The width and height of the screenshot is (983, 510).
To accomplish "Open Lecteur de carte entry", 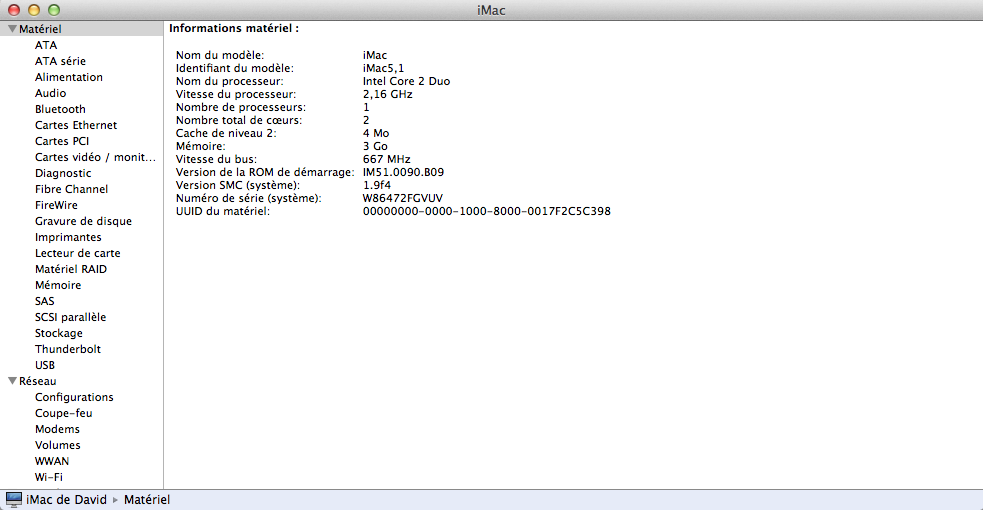I will click(78, 253).
